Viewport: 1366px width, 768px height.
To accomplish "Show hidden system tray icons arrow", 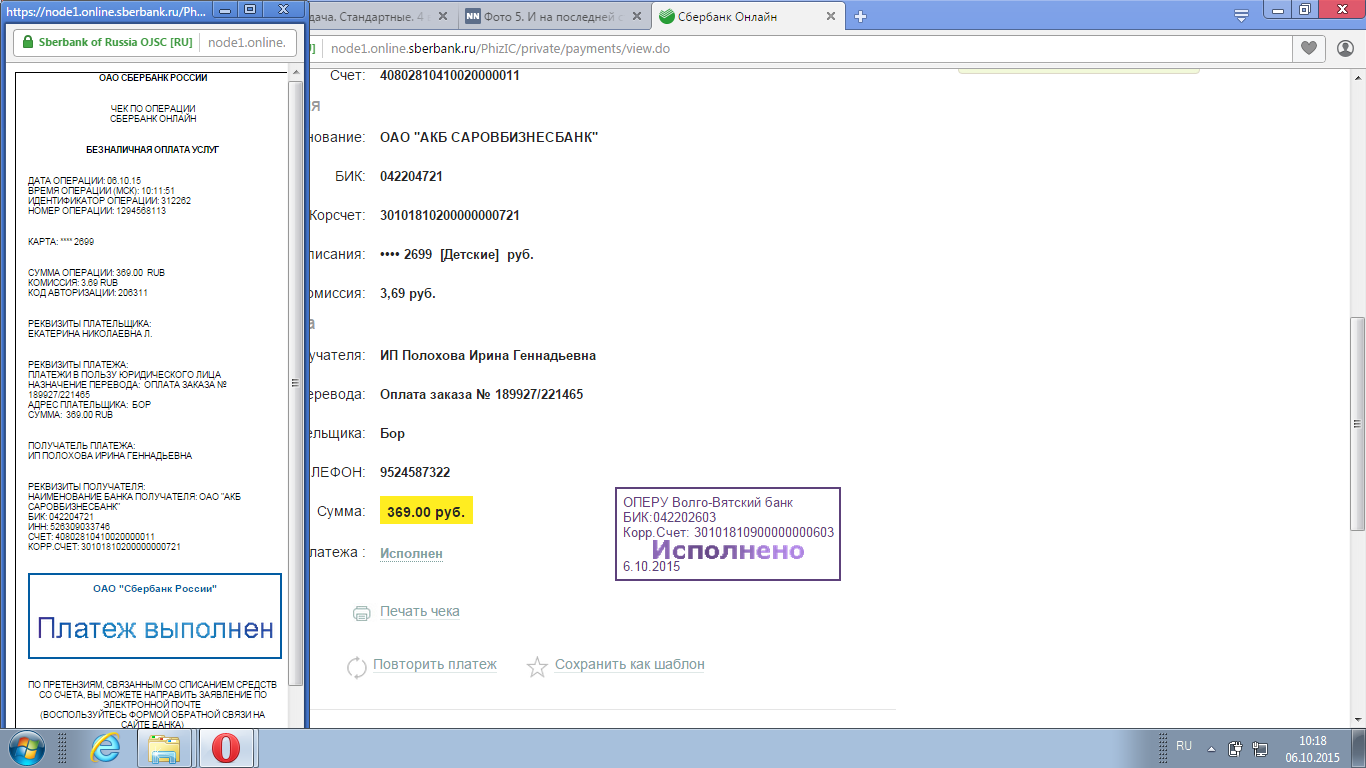I will pyautogui.click(x=1212, y=748).
